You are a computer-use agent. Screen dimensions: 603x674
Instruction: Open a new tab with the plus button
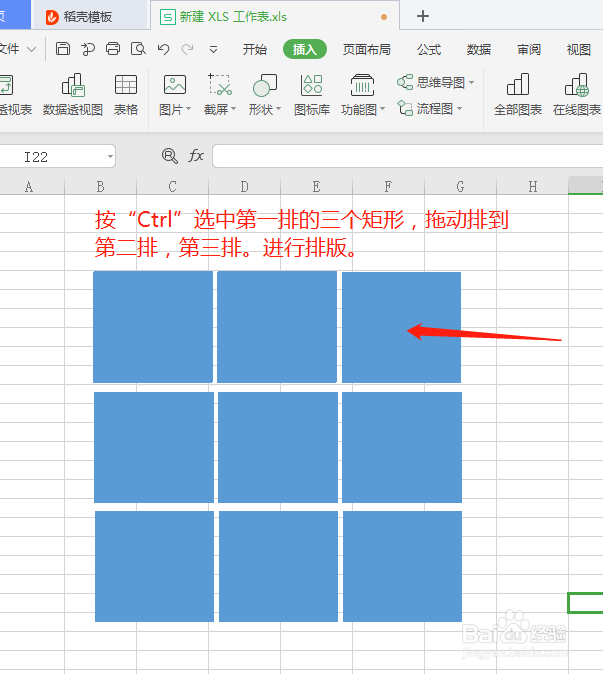[423, 16]
